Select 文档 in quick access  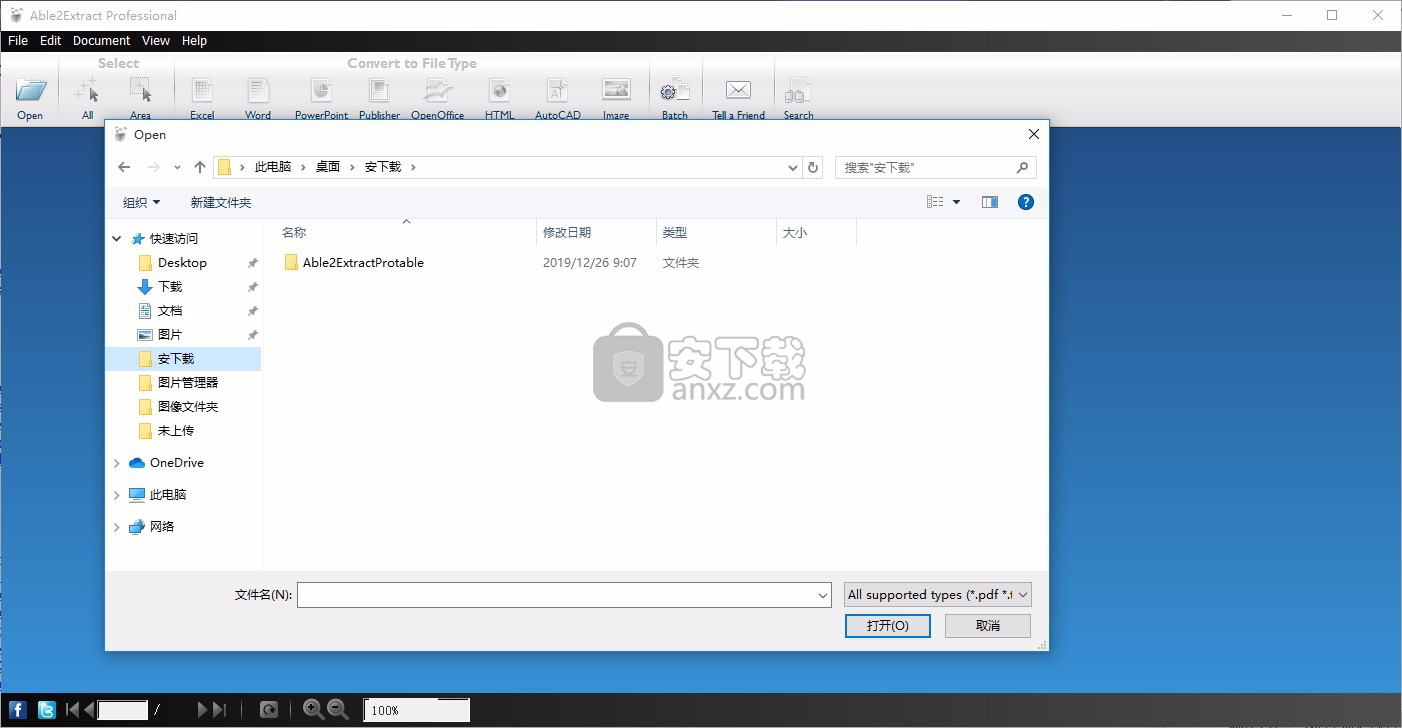pyautogui.click(x=170, y=311)
